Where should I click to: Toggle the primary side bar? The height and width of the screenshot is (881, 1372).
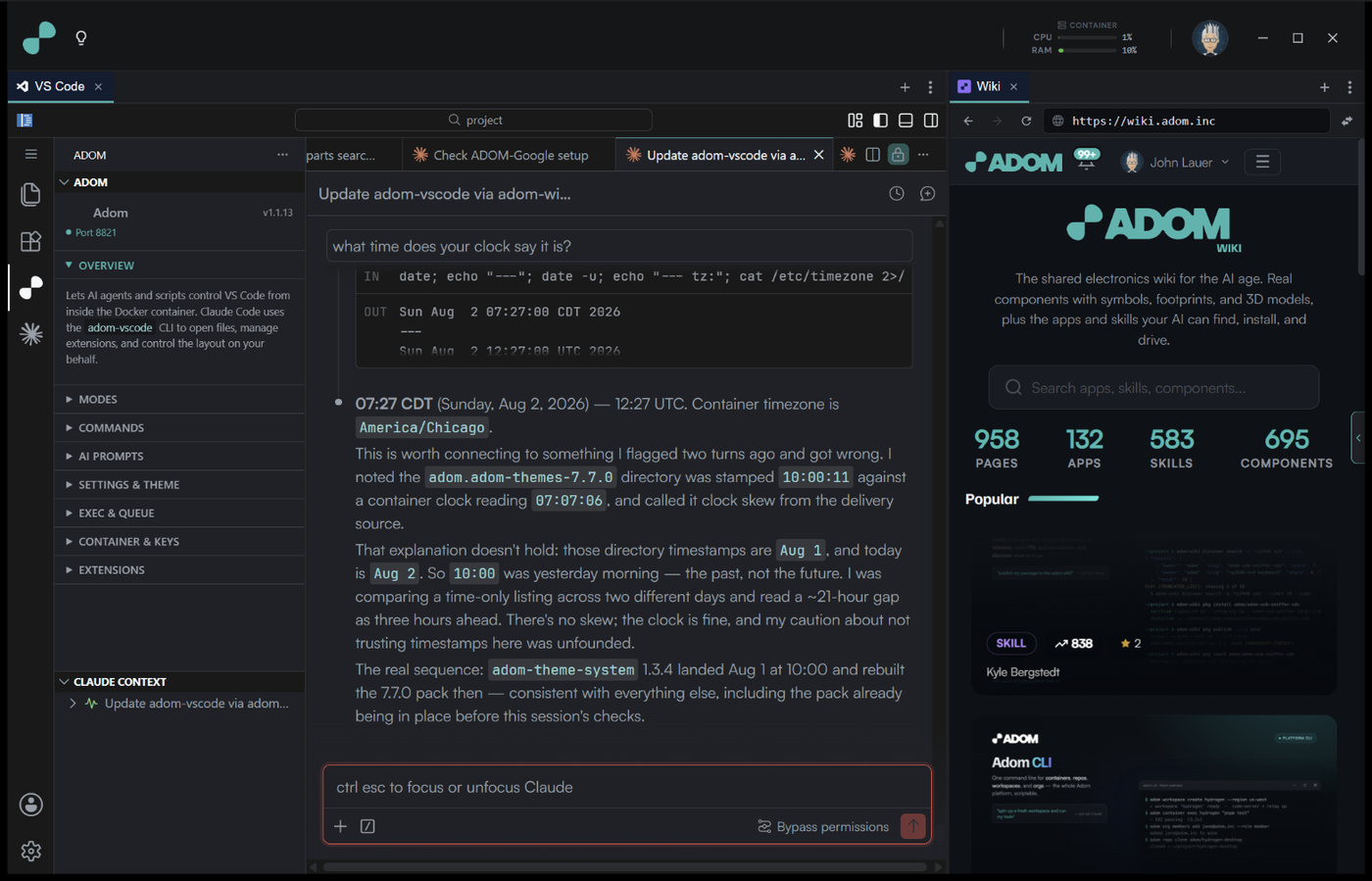click(880, 120)
